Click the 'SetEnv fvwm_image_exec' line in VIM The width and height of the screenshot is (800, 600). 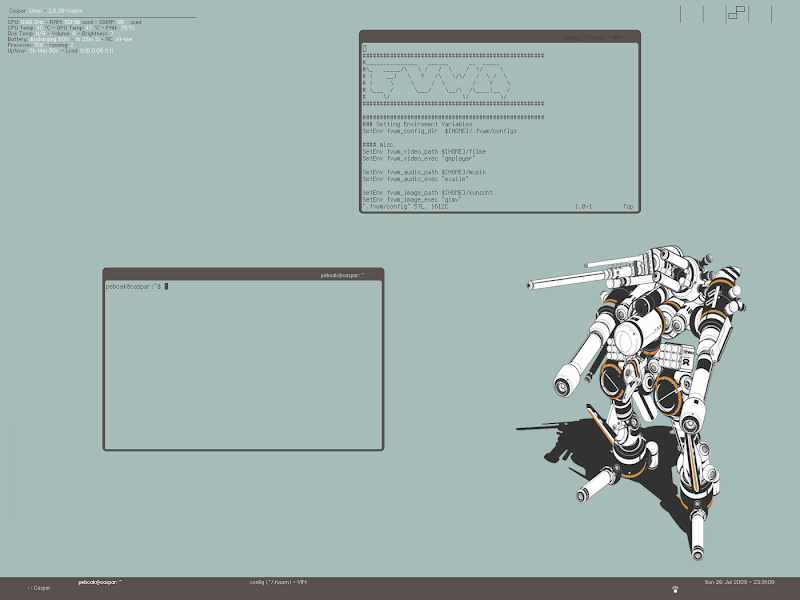point(412,200)
